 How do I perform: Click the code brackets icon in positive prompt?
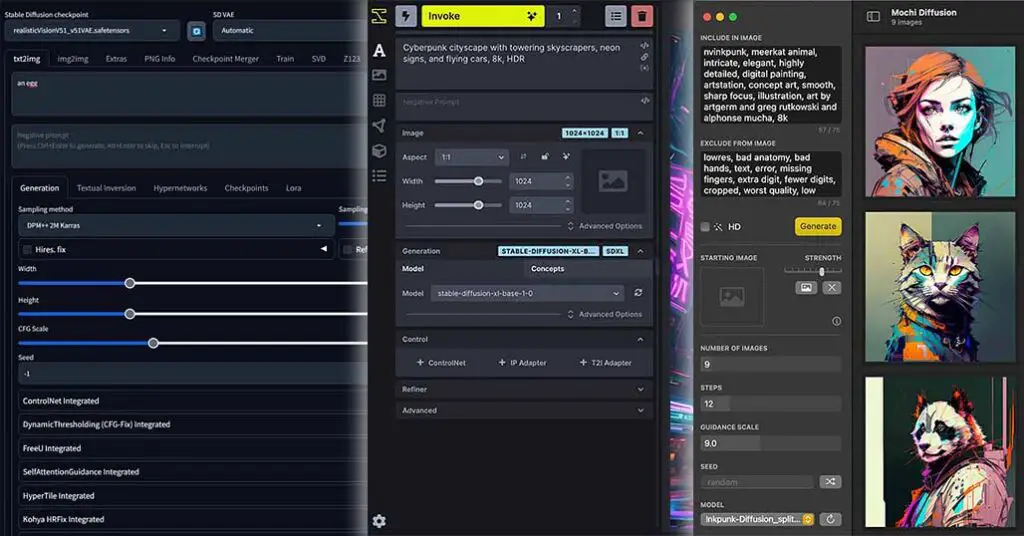point(645,46)
